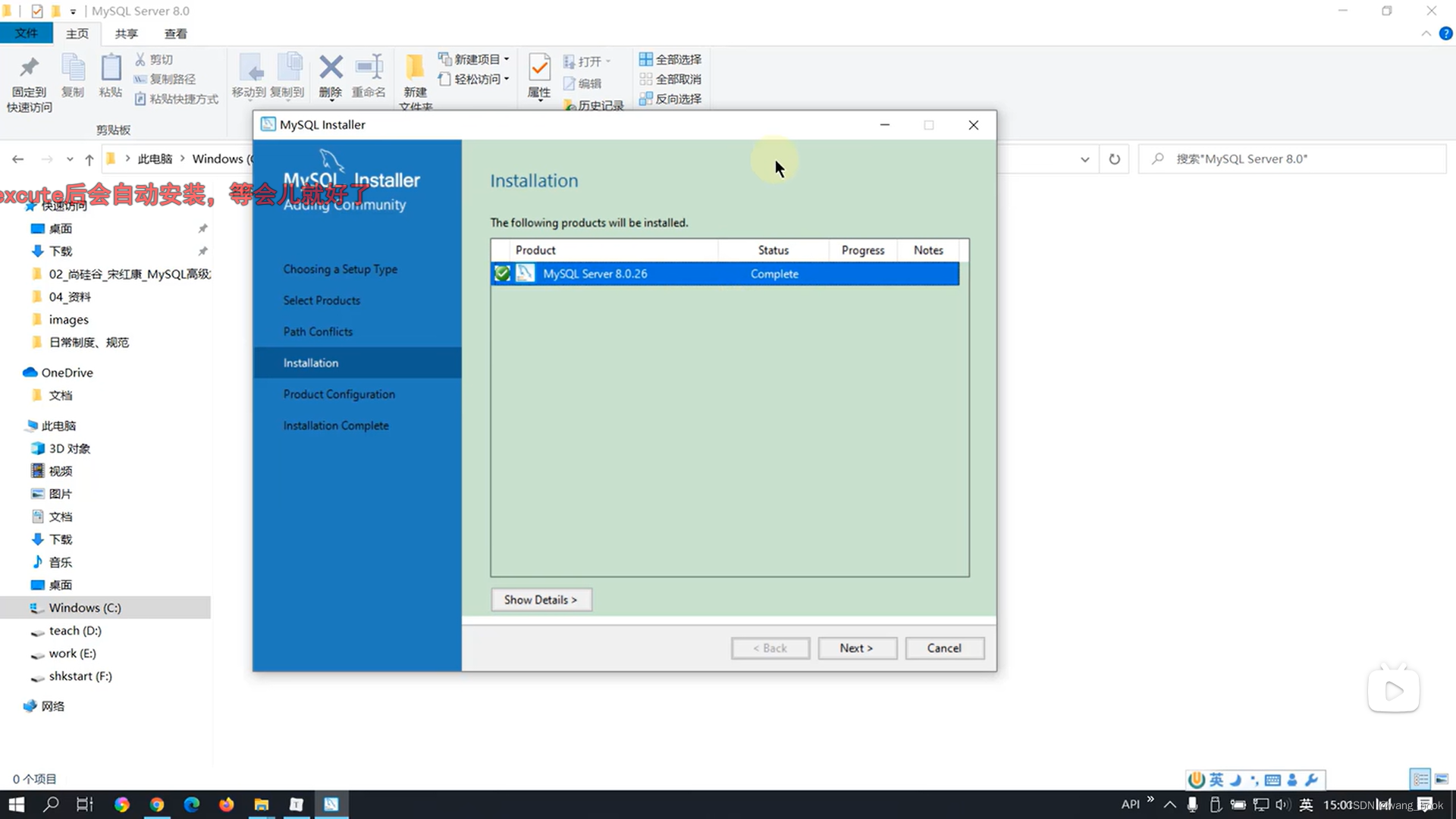Expand the address bar history dropdown
Image resolution: width=1456 pixels, height=819 pixels.
tap(1085, 159)
